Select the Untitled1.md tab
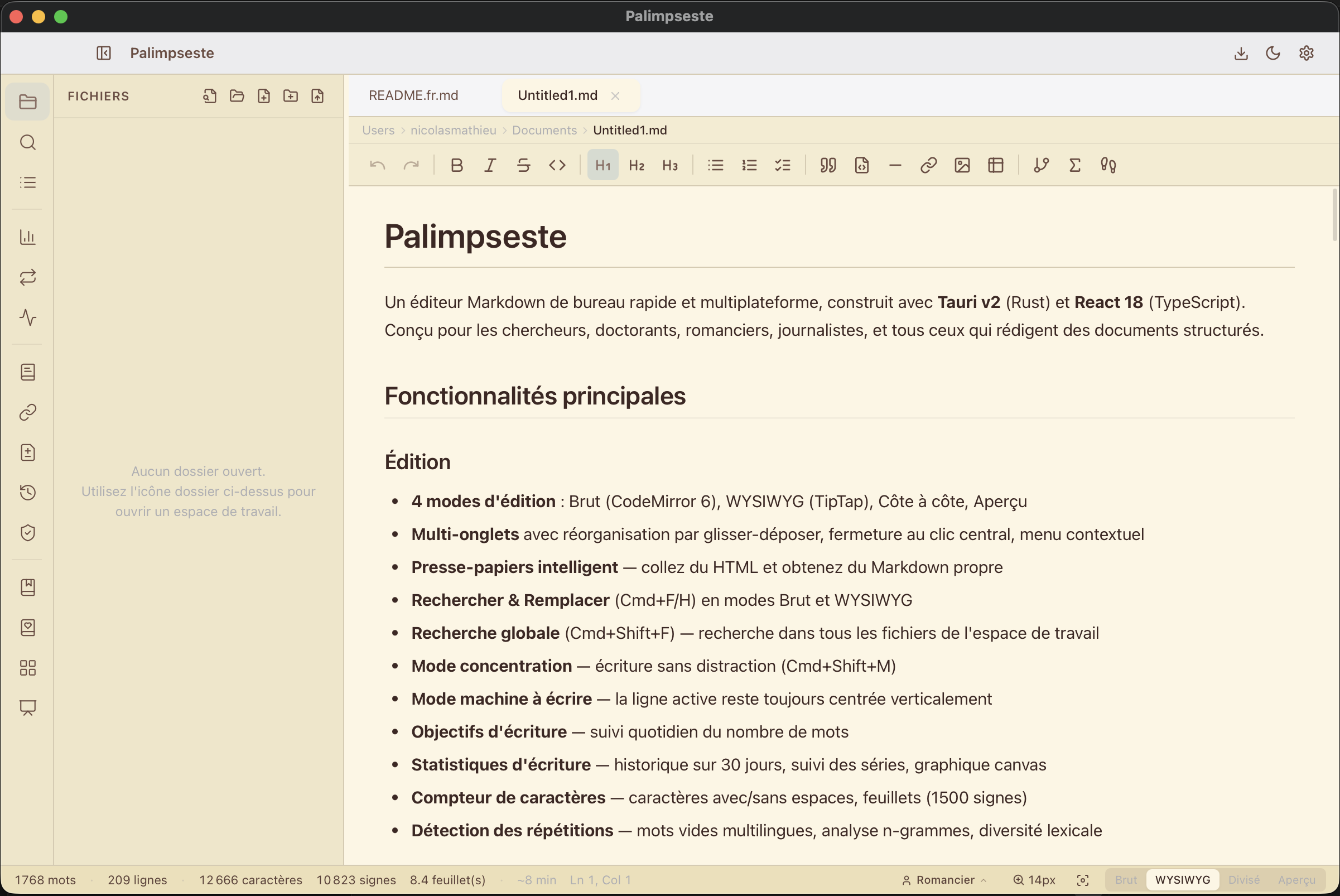The image size is (1340, 896). click(x=557, y=95)
